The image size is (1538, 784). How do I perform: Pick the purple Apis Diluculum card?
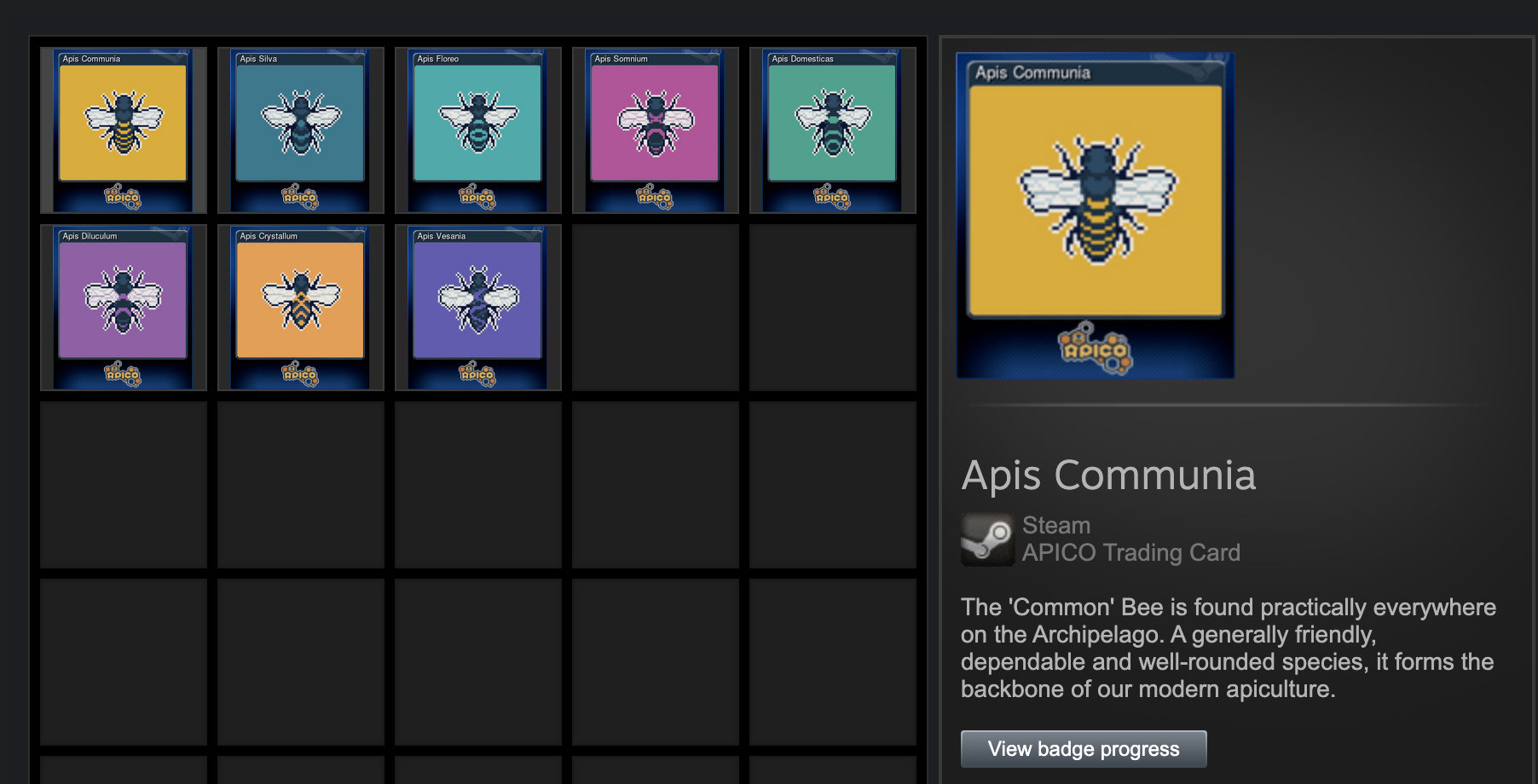(x=124, y=308)
